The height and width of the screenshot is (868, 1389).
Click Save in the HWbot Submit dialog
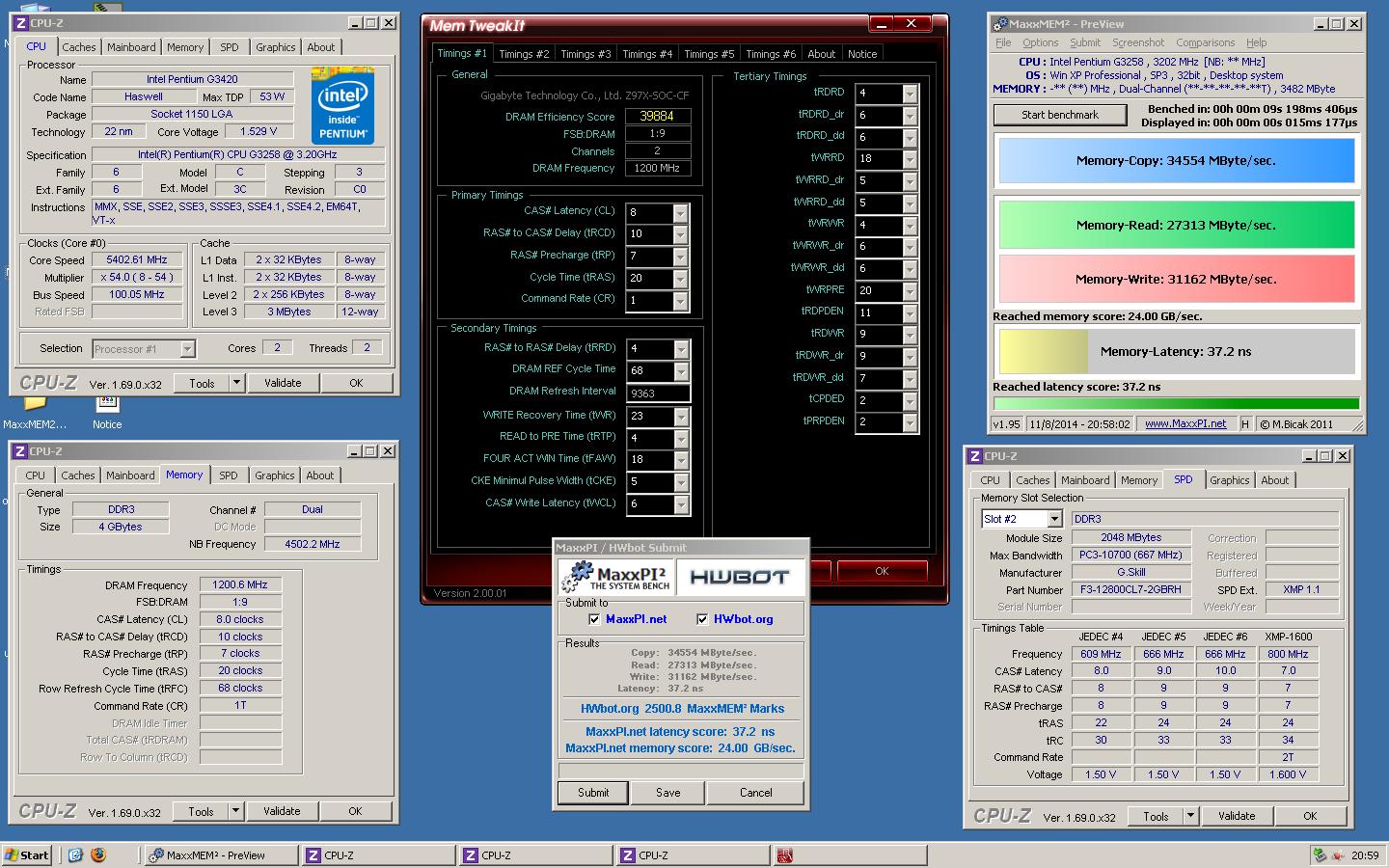pyautogui.click(x=668, y=793)
